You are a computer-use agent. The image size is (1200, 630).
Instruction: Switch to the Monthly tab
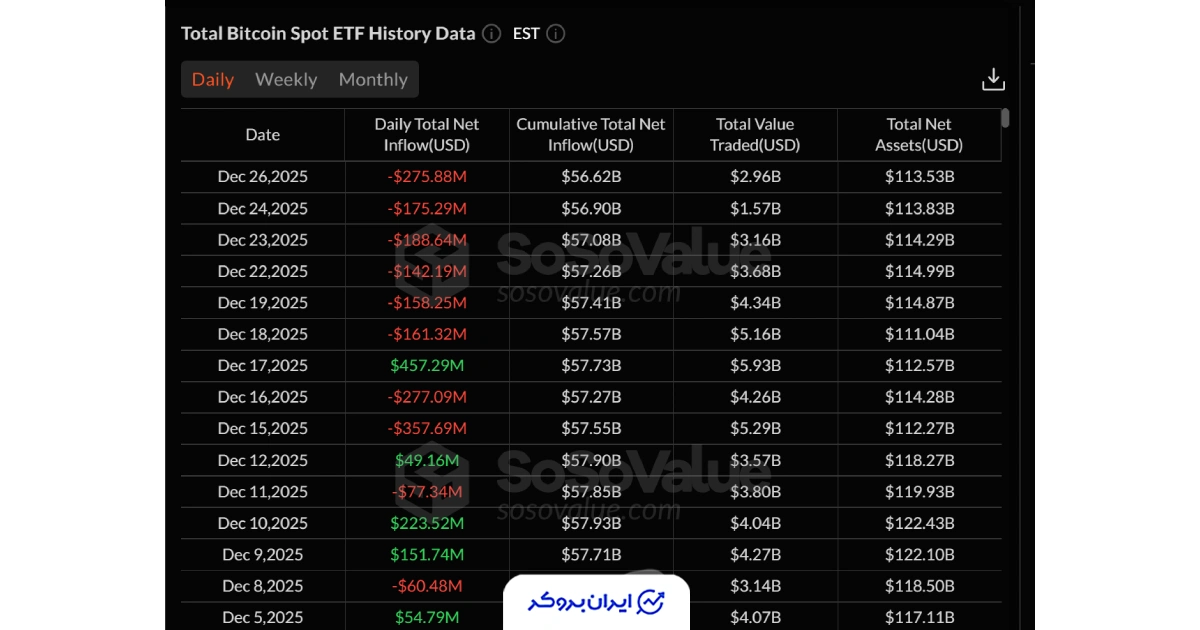372,79
